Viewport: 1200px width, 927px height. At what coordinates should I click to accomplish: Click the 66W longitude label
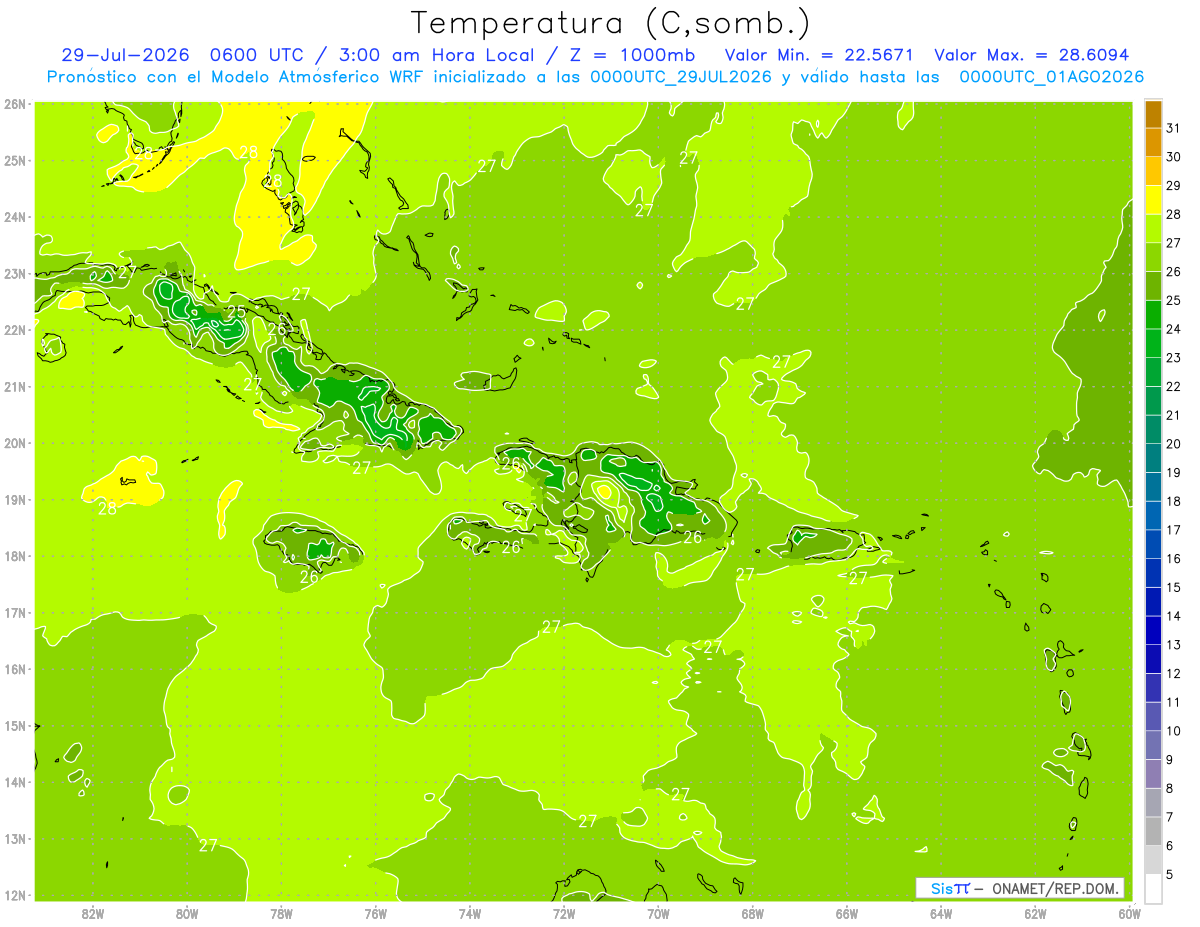click(847, 913)
